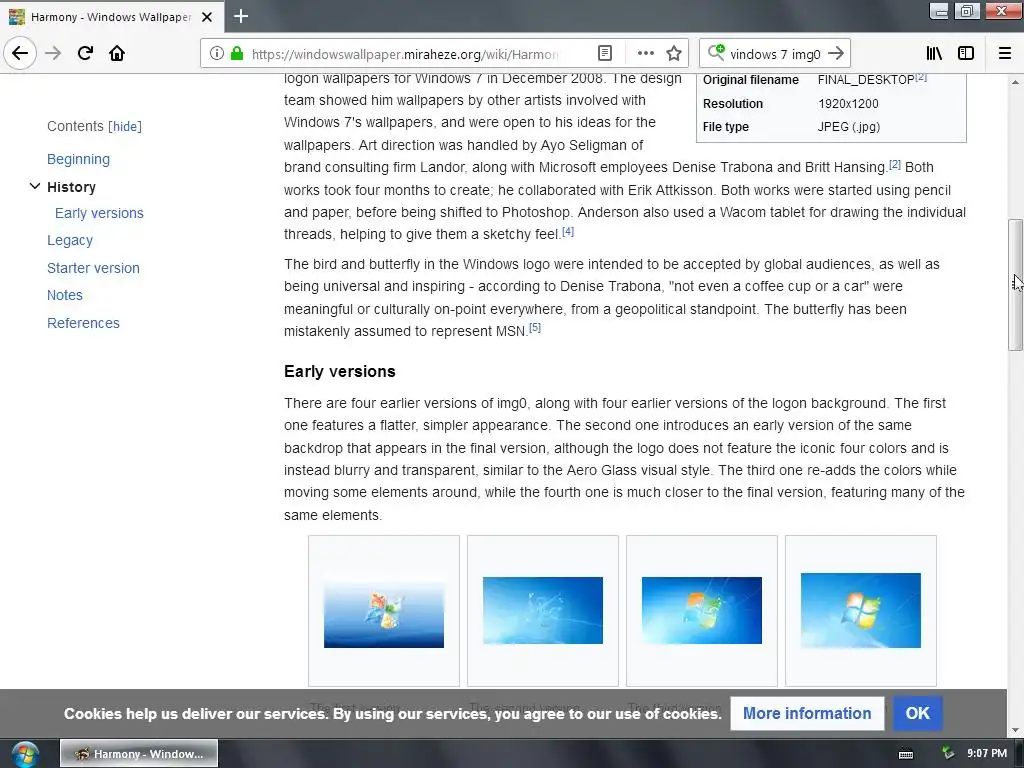Click the 'Early versions' section heading
Viewport: 1024px width, 768px height.
click(340, 372)
